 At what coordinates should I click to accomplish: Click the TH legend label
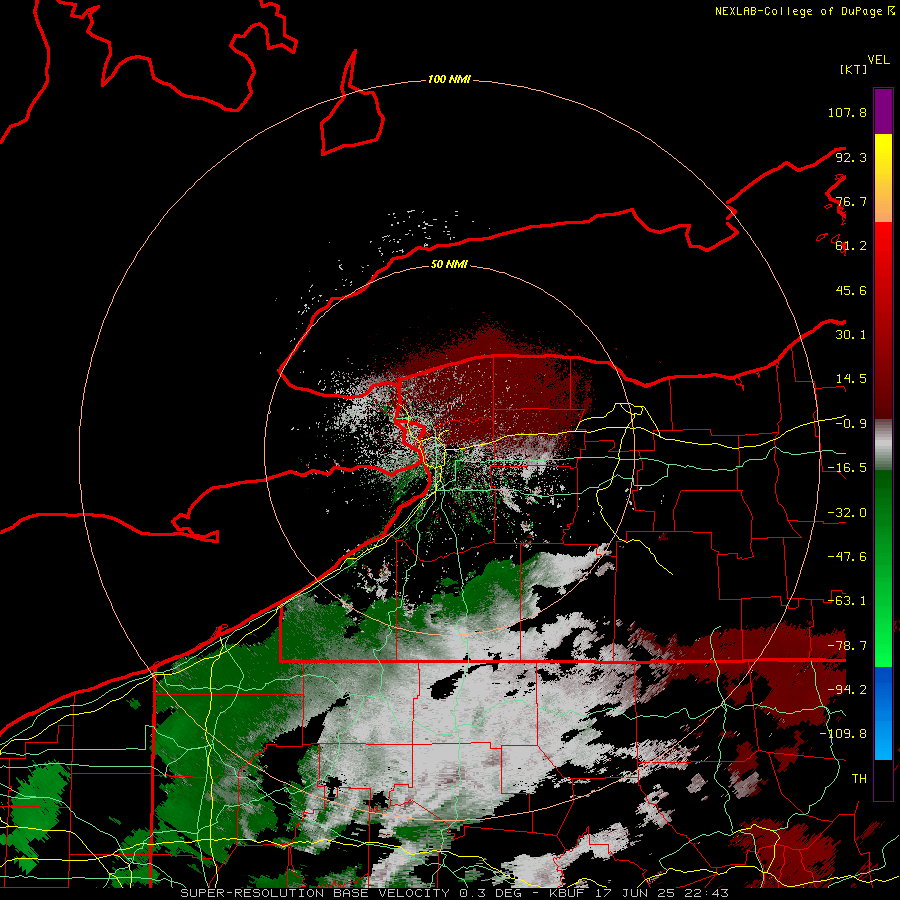point(859,779)
